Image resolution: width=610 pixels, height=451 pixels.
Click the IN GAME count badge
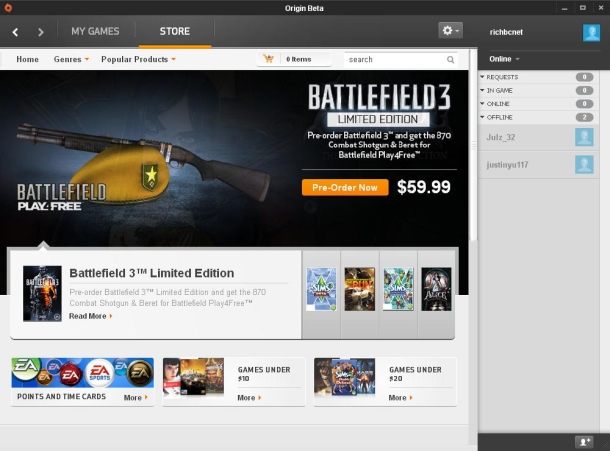(584, 90)
